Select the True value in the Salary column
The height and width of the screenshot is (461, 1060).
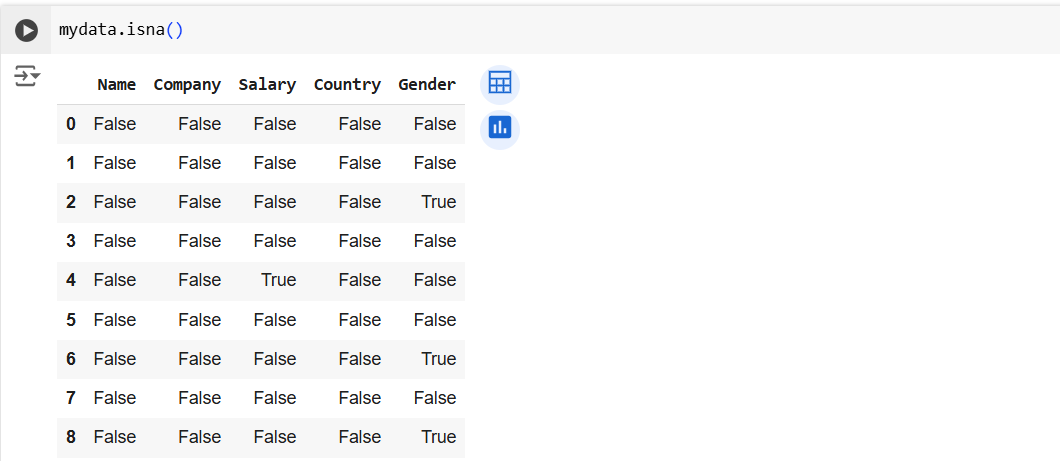point(278,280)
